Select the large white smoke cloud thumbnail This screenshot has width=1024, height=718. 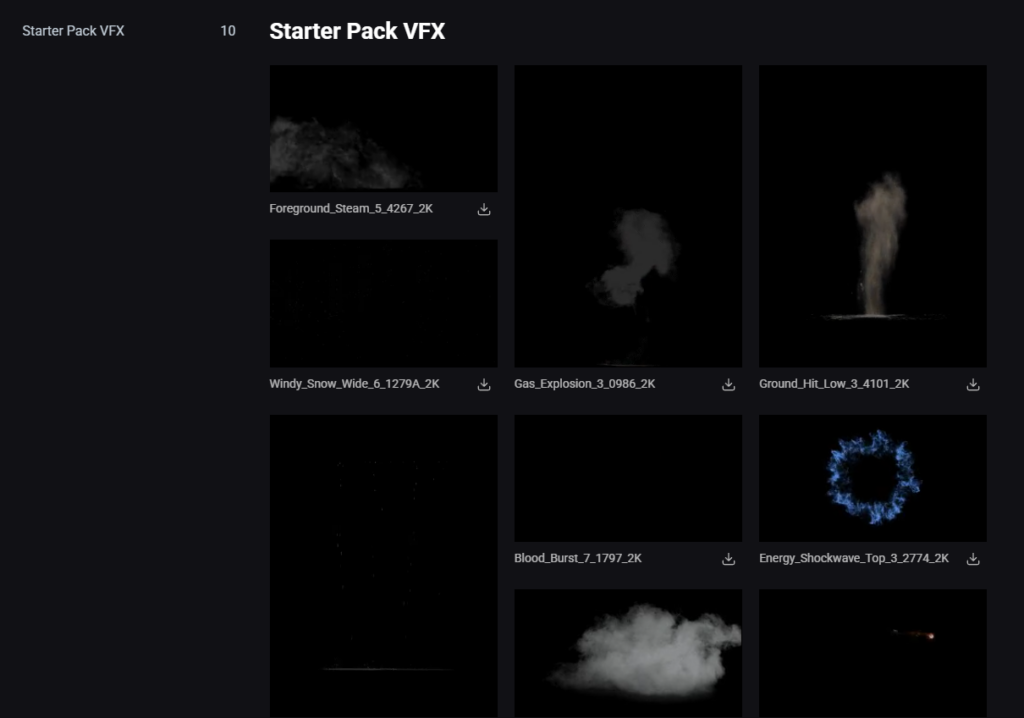click(628, 652)
